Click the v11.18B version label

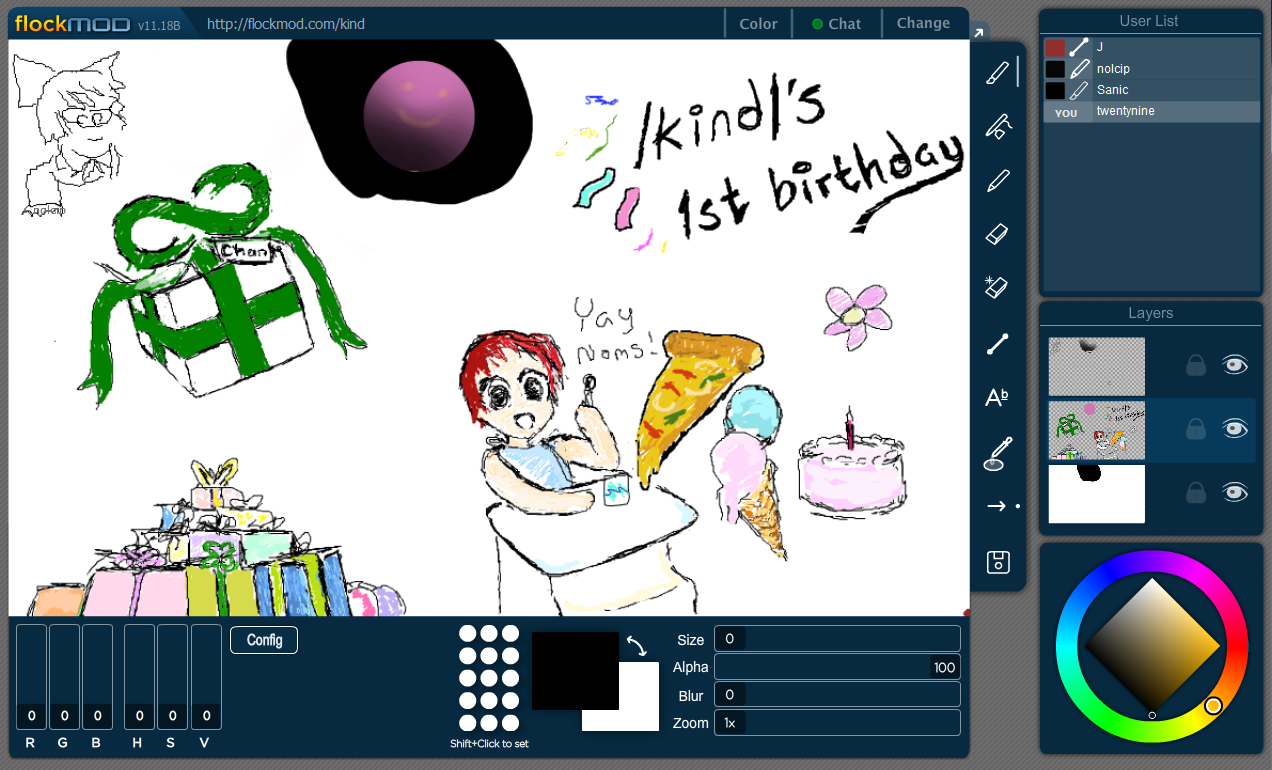[158, 25]
